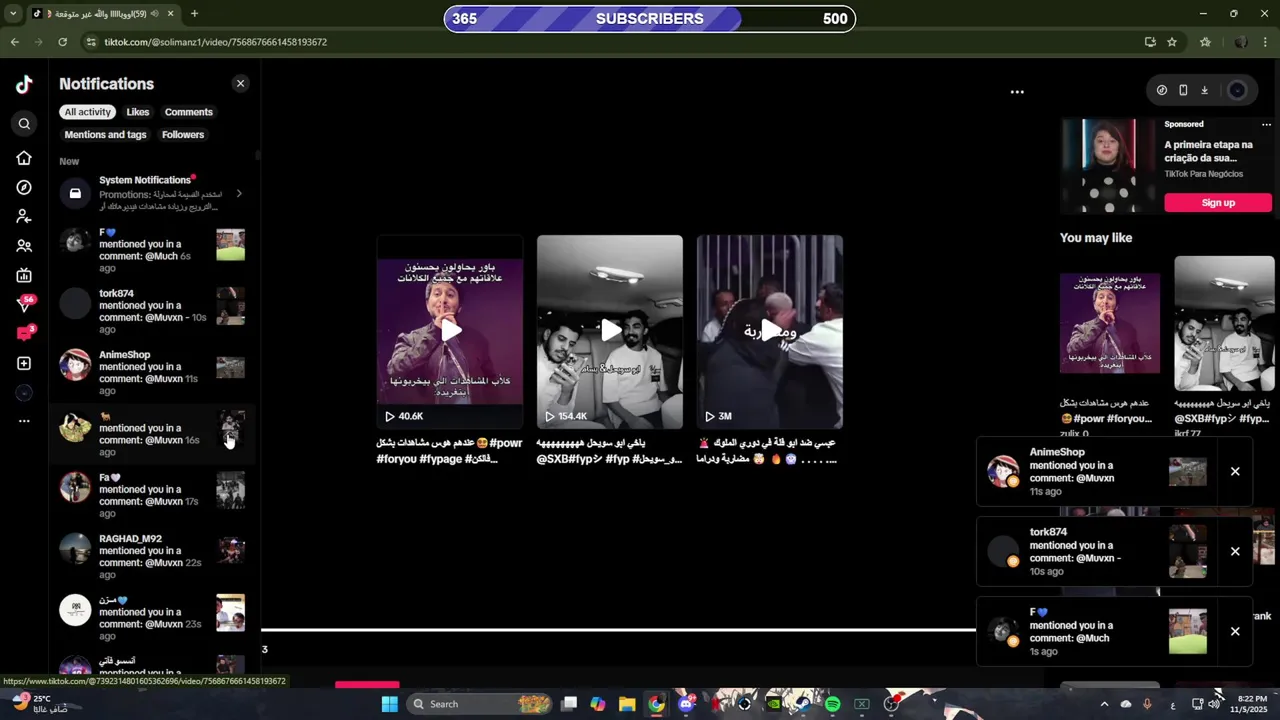Open Following icon in sidebar
The image size is (1280, 720).
(24, 216)
